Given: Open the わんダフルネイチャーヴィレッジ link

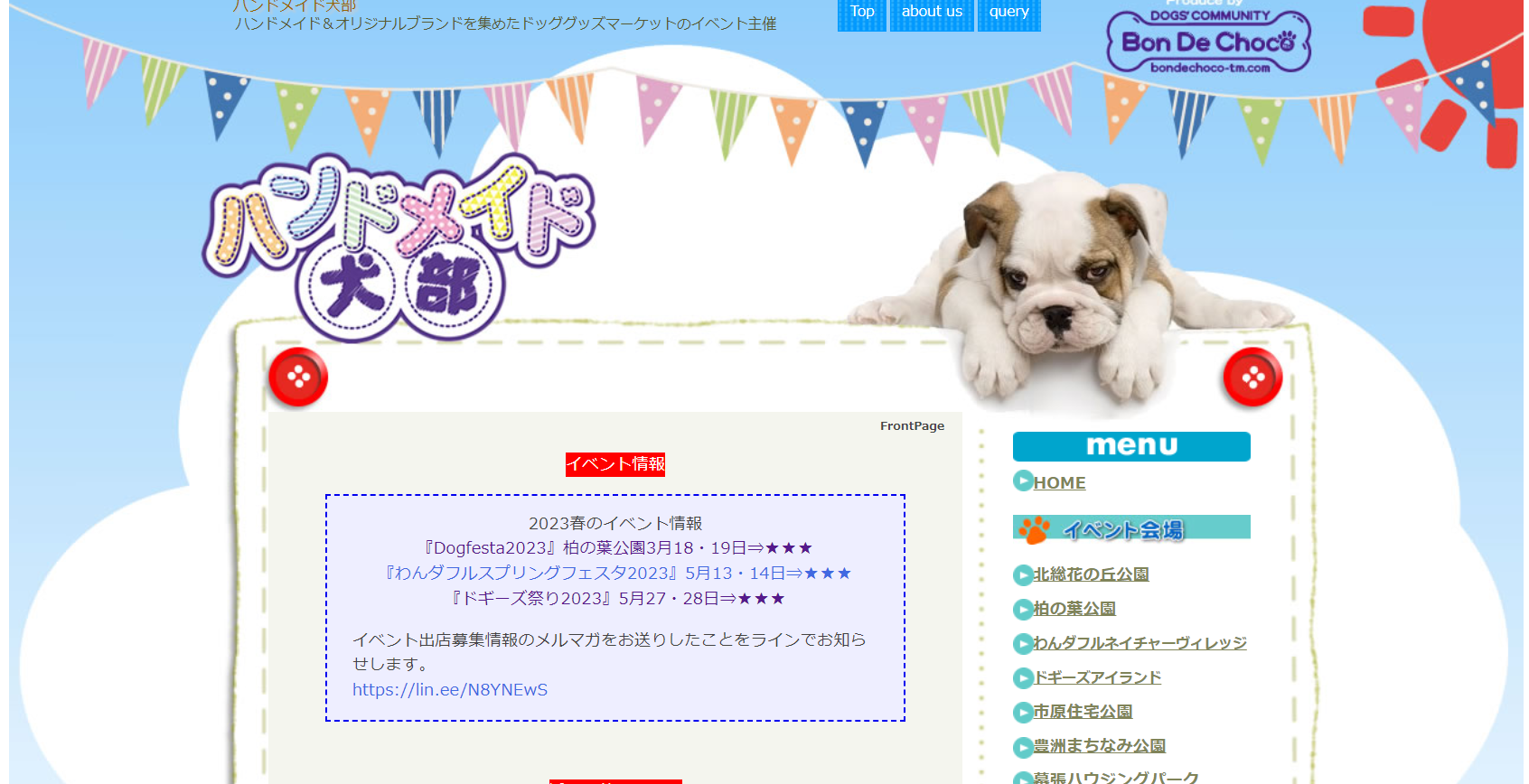Looking at the screenshot, I should (1140, 643).
